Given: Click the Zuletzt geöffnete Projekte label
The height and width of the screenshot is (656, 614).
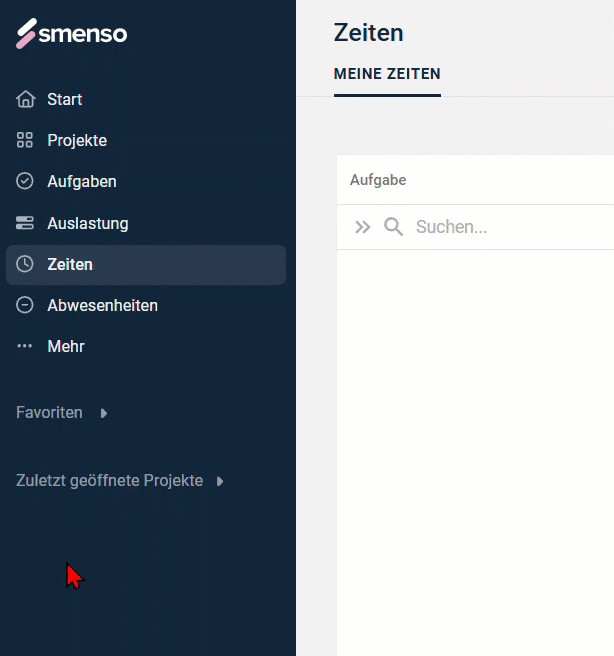Looking at the screenshot, I should click(x=110, y=481).
